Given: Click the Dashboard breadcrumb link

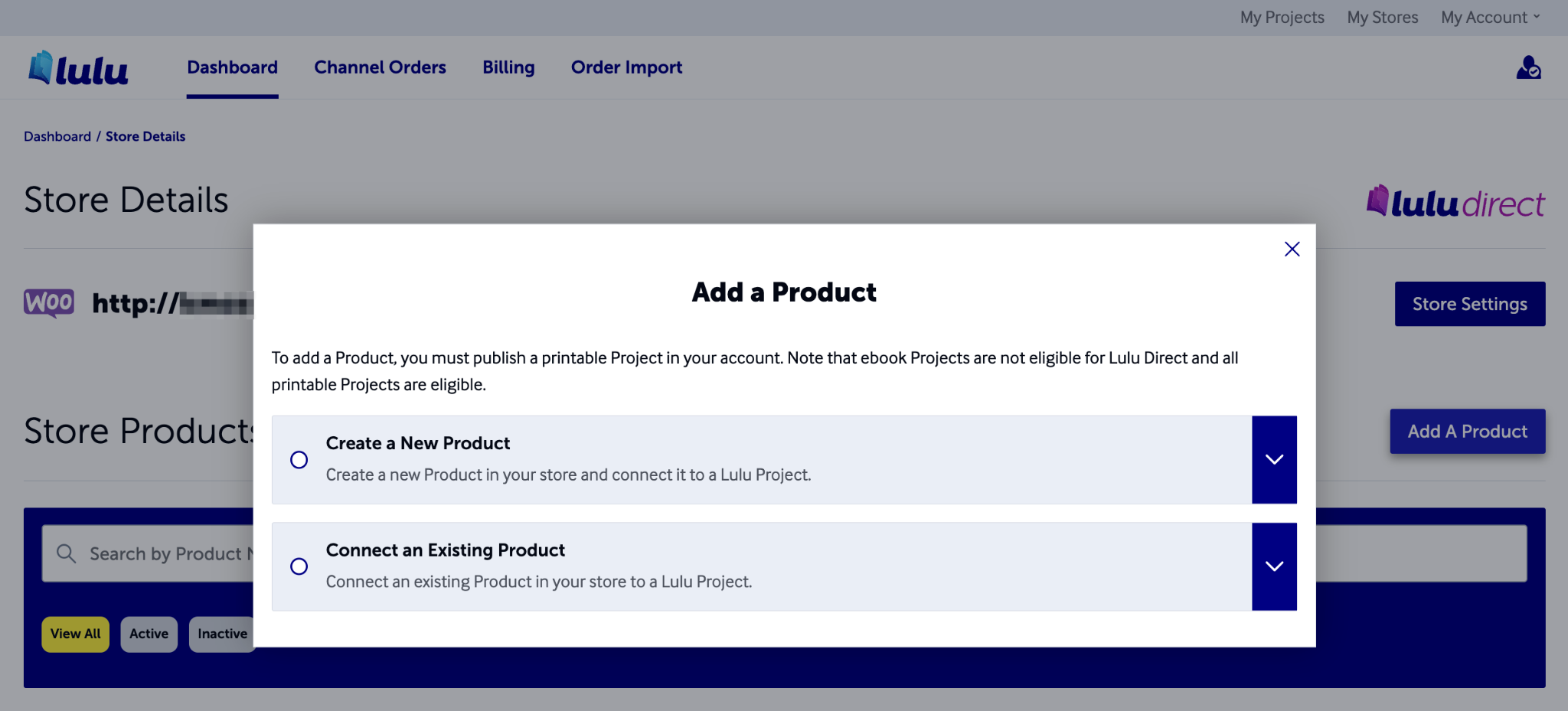Looking at the screenshot, I should 57,136.
